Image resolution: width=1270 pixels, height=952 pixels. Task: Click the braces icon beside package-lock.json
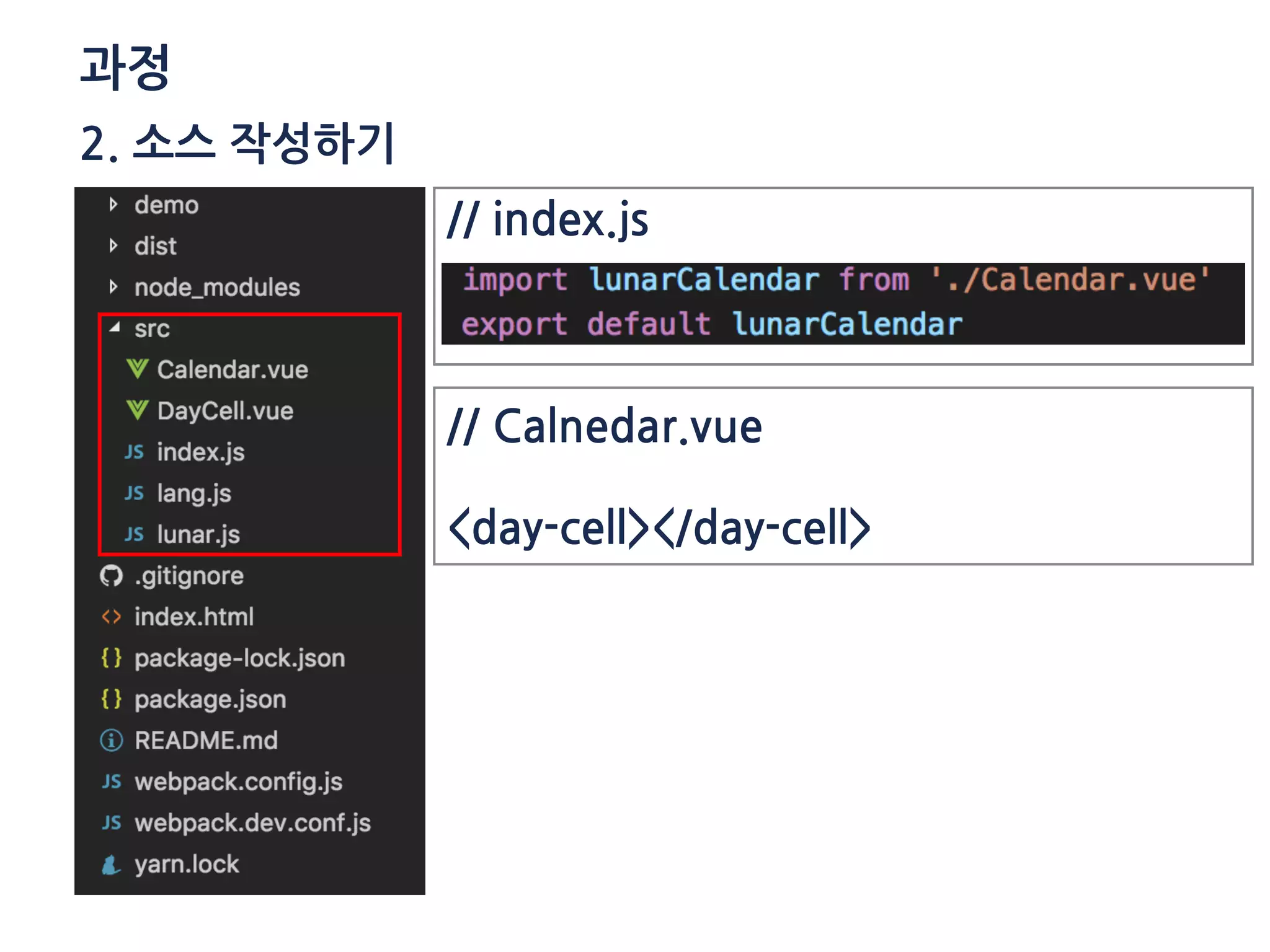[112, 658]
